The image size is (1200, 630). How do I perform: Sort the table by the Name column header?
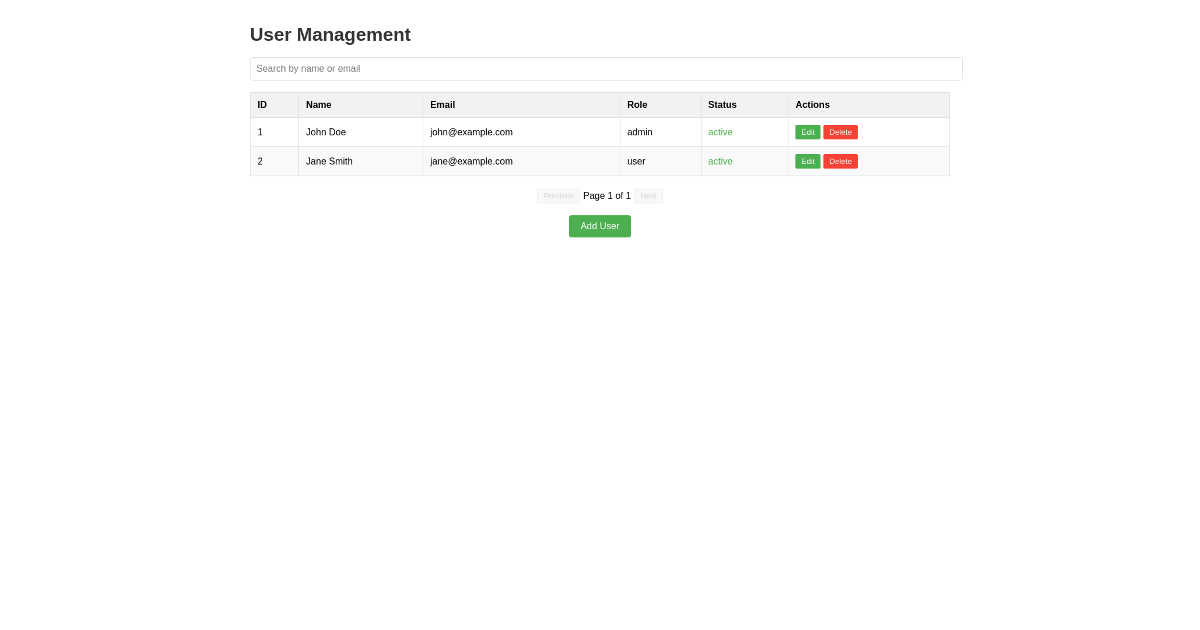click(318, 105)
